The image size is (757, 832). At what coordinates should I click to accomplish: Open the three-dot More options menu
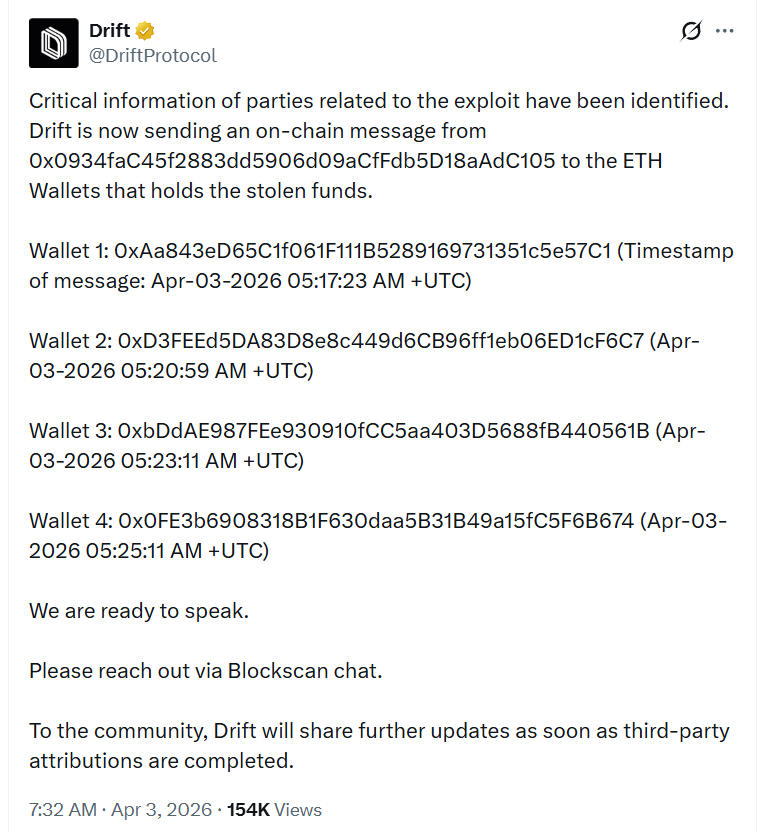727,32
